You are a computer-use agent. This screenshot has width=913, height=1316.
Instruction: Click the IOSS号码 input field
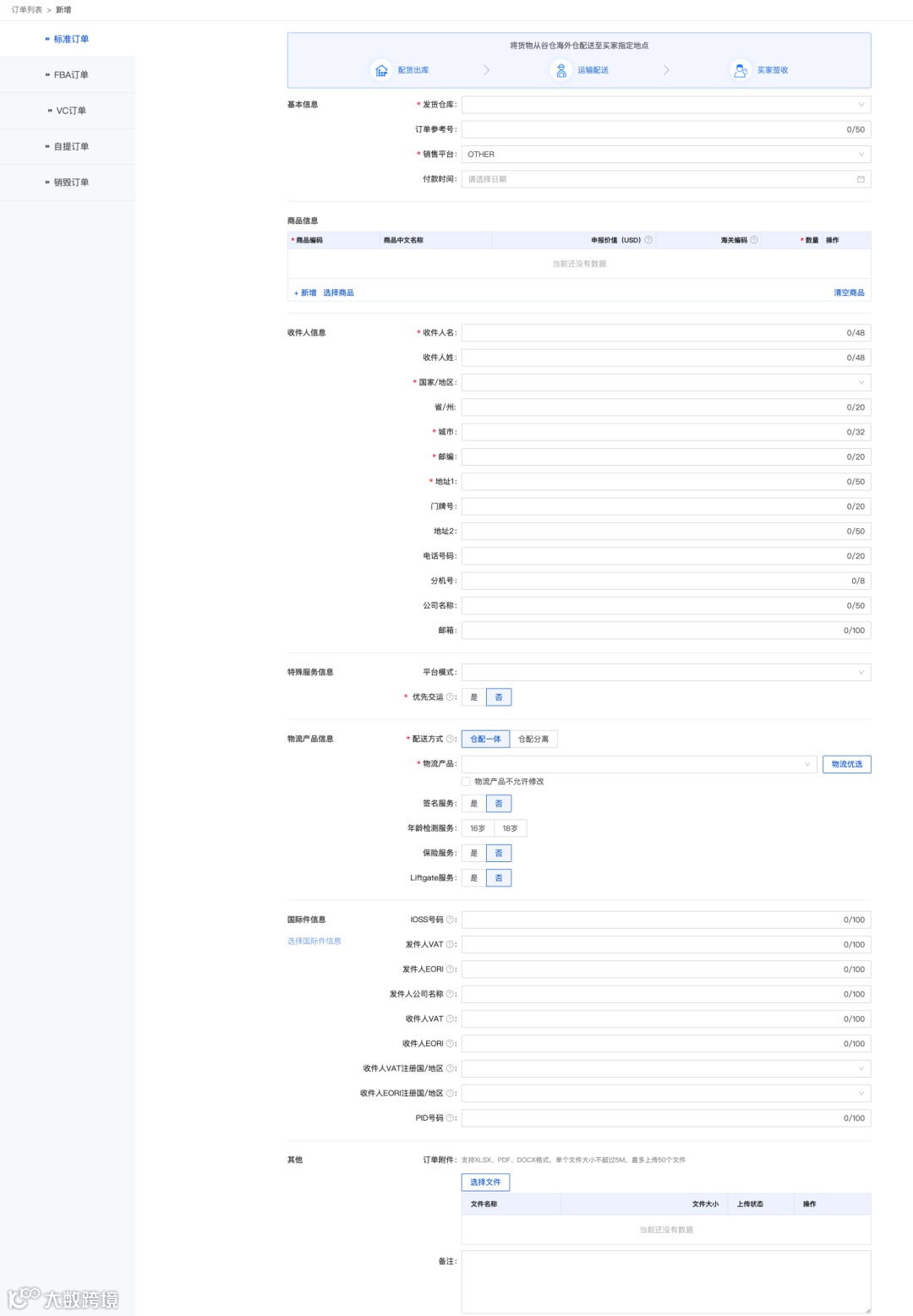[x=666, y=920]
